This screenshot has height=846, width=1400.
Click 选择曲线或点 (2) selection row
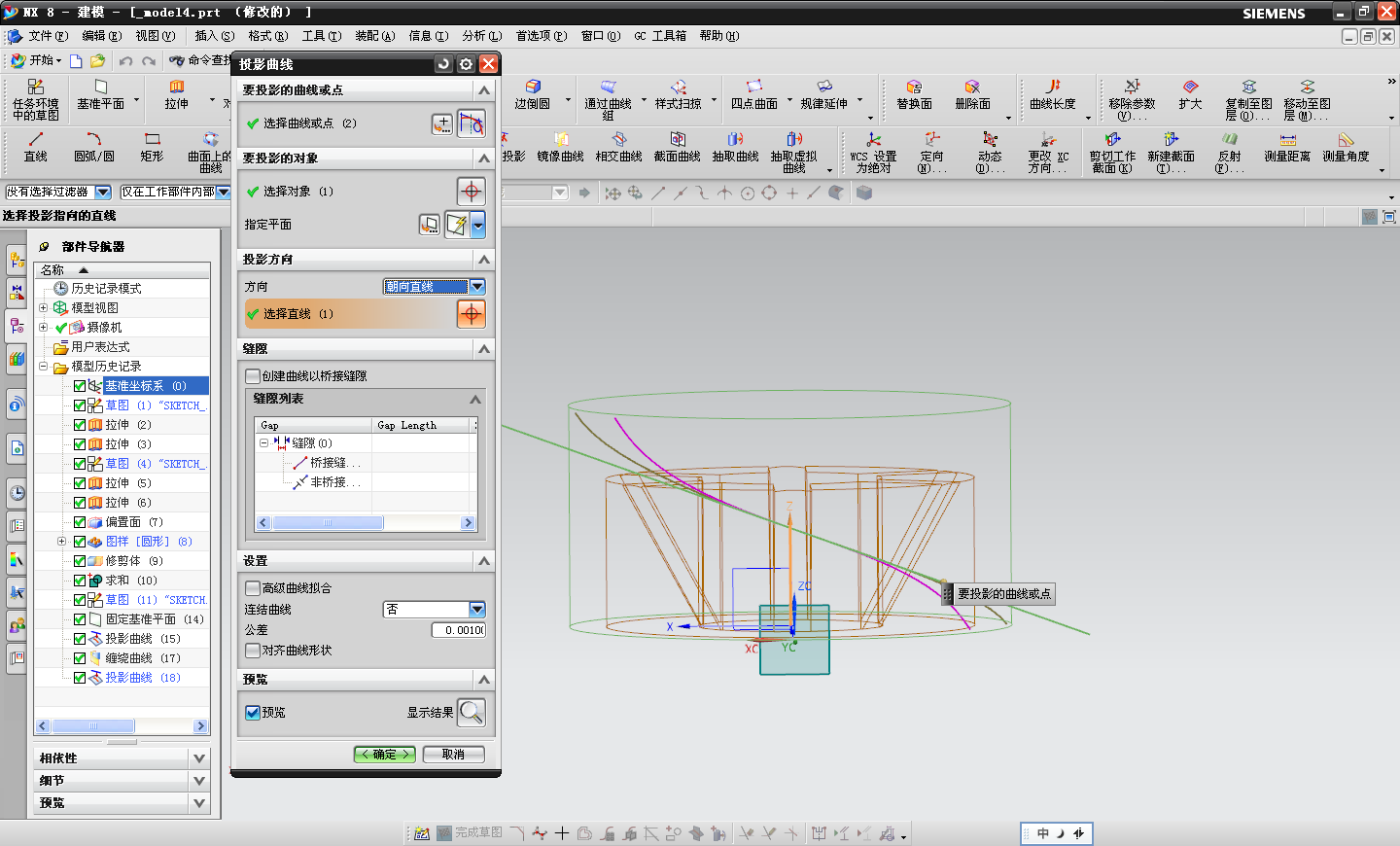[x=366, y=123]
